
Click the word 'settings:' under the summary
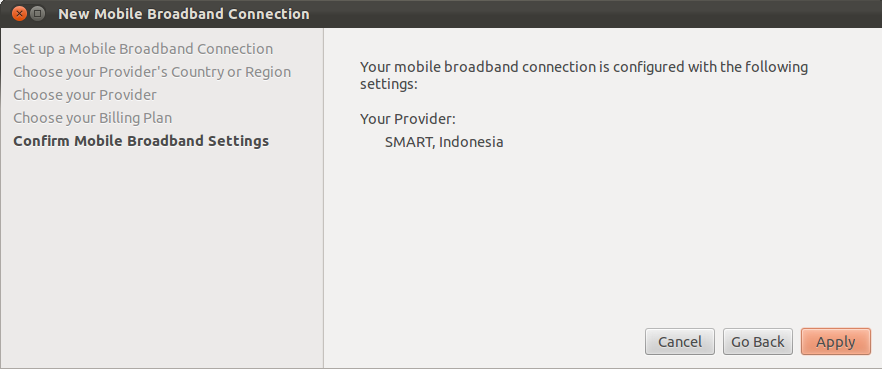(x=388, y=84)
